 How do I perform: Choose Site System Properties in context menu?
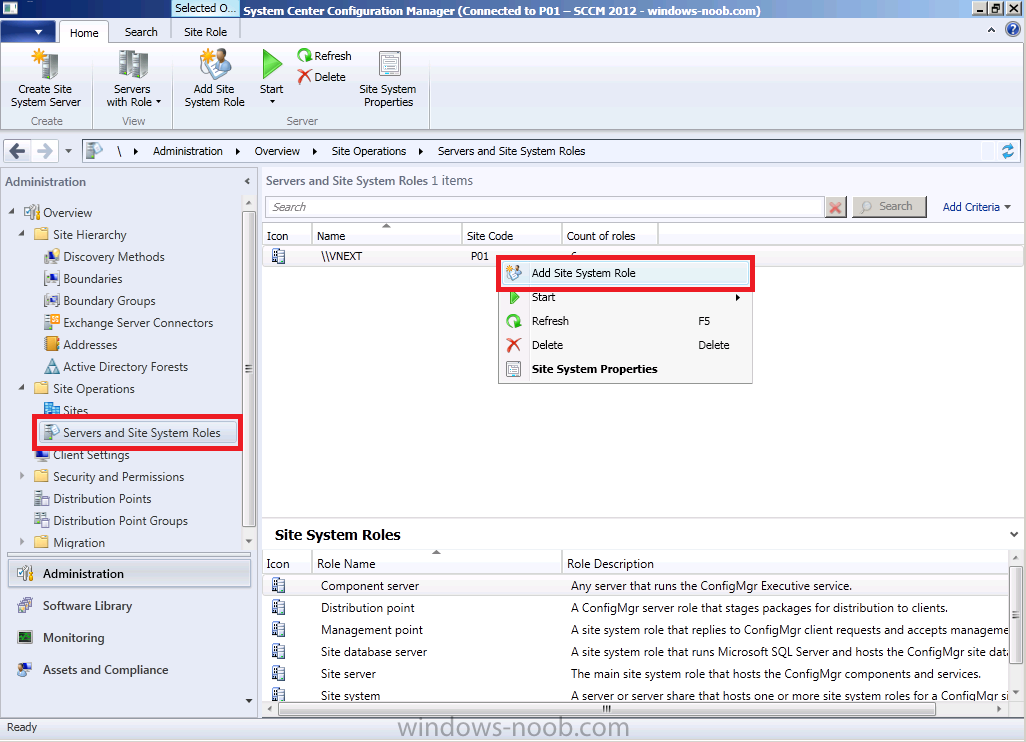coord(625,369)
